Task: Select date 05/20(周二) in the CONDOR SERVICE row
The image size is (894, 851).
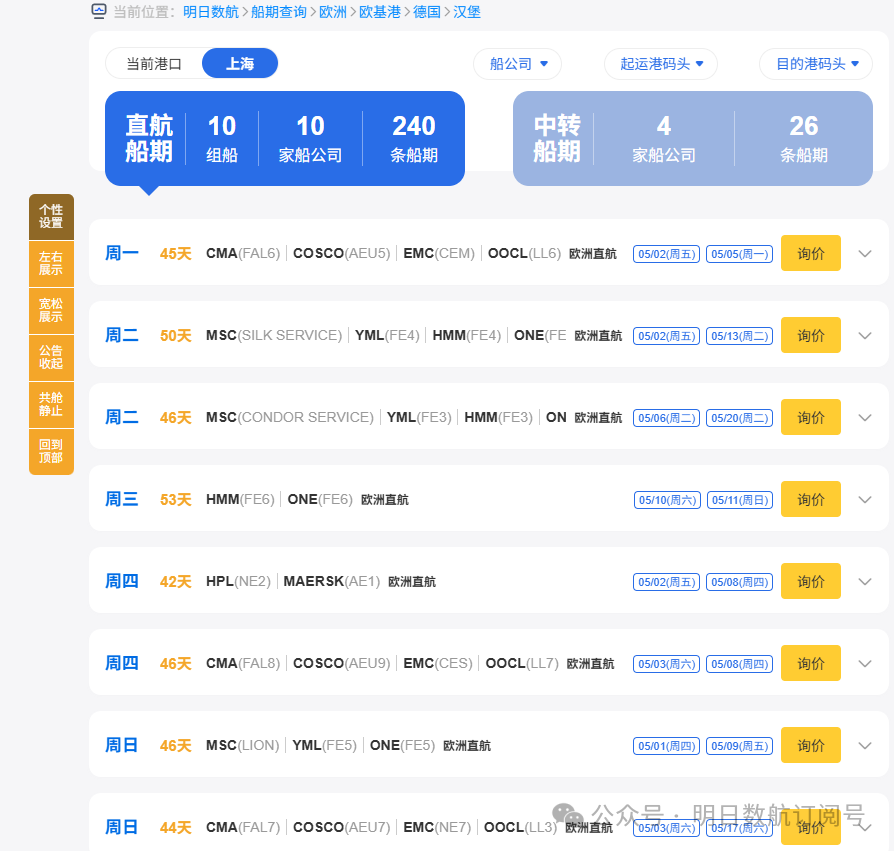Action: [x=739, y=418]
